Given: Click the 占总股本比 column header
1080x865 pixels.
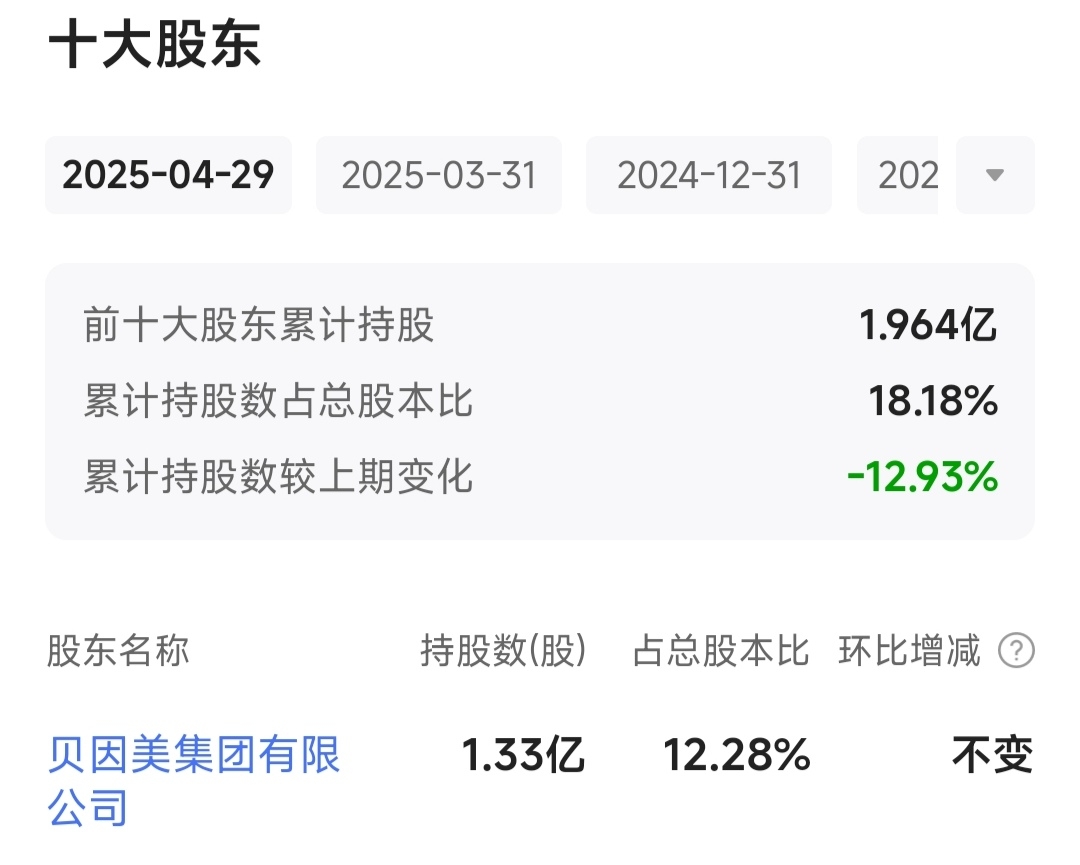Looking at the screenshot, I should [x=720, y=650].
